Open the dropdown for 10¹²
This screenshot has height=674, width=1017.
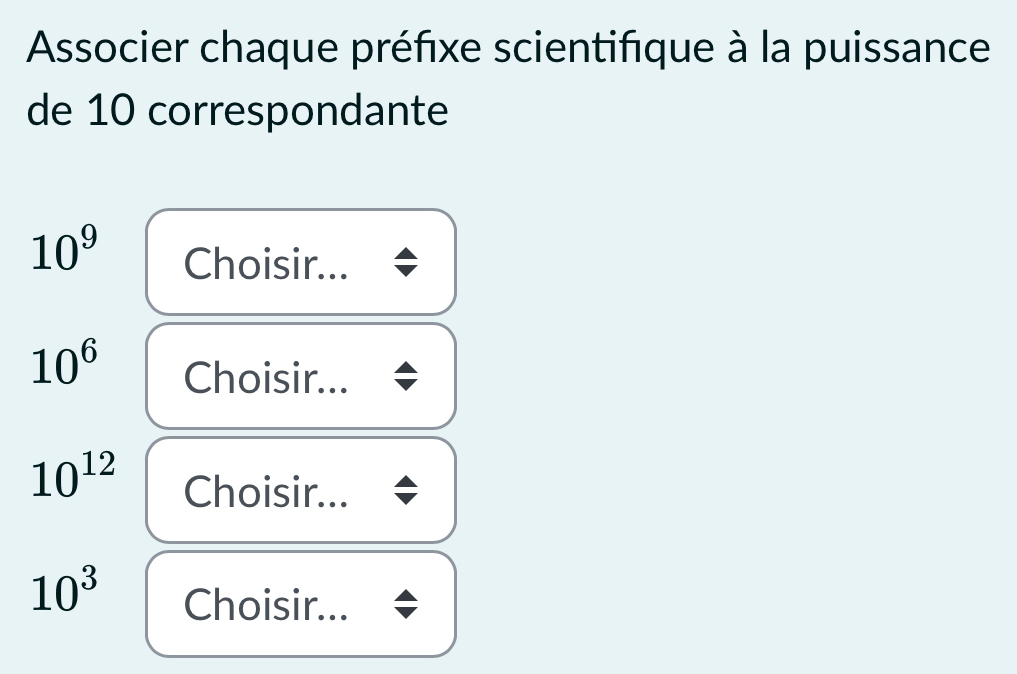tap(301, 490)
